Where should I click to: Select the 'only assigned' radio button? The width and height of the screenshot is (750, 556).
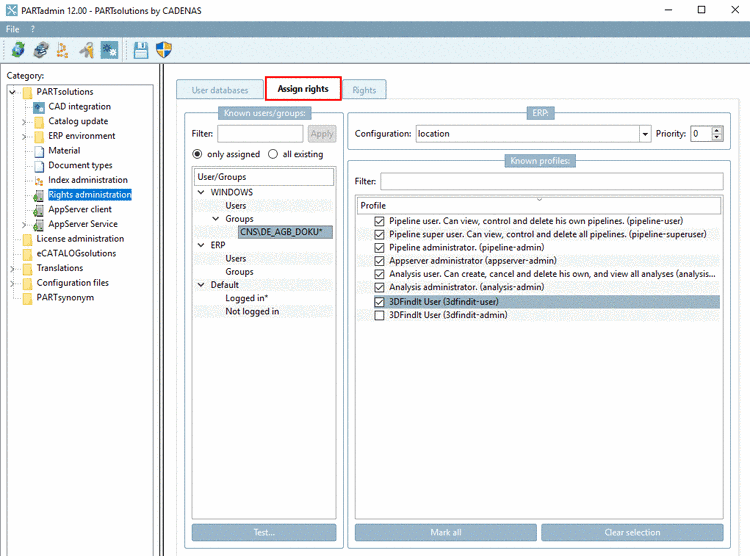click(x=197, y=154)
